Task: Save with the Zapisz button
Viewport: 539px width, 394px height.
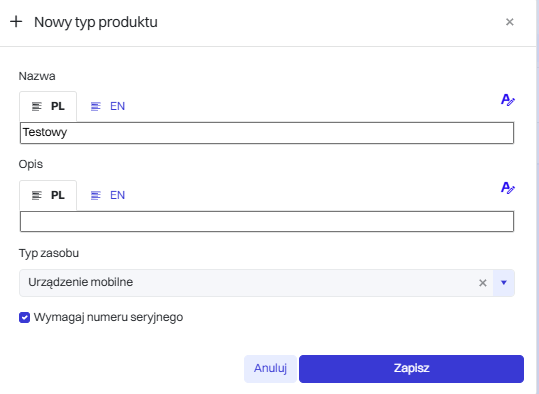Action: 411,369
